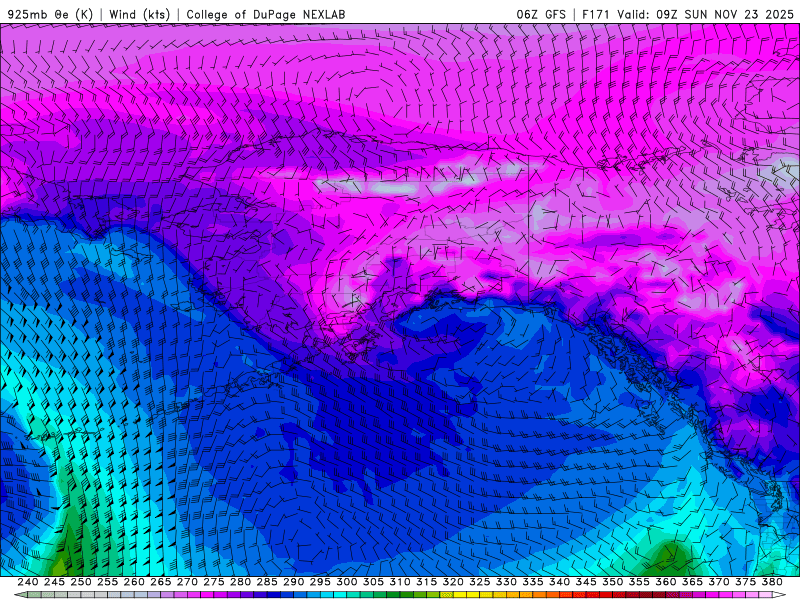This screenshot has width=800, height=600.
Task: Click the 240 legend value
Action: tap(28, 582)
